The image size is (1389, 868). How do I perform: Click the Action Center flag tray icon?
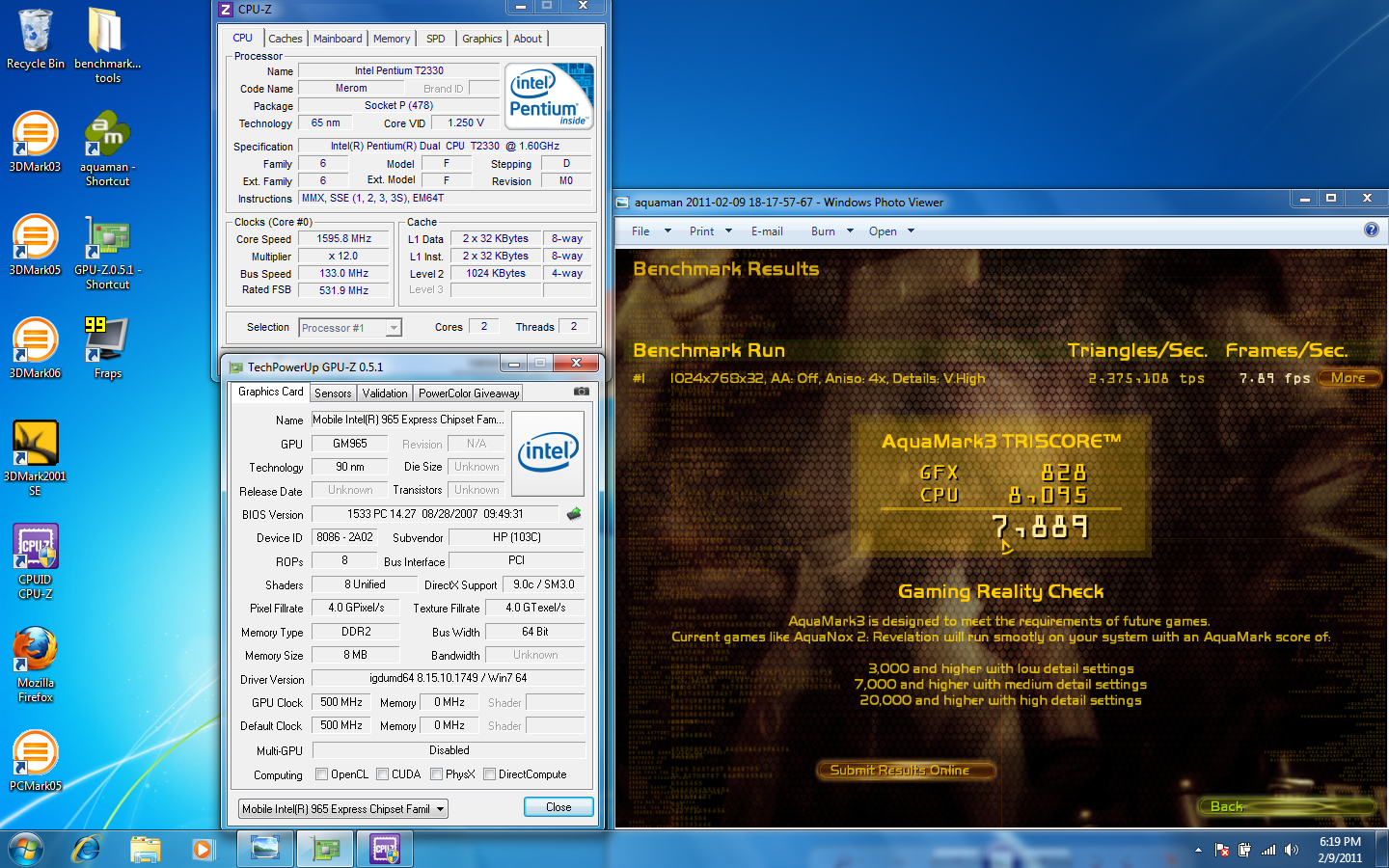coord(1222,850)
